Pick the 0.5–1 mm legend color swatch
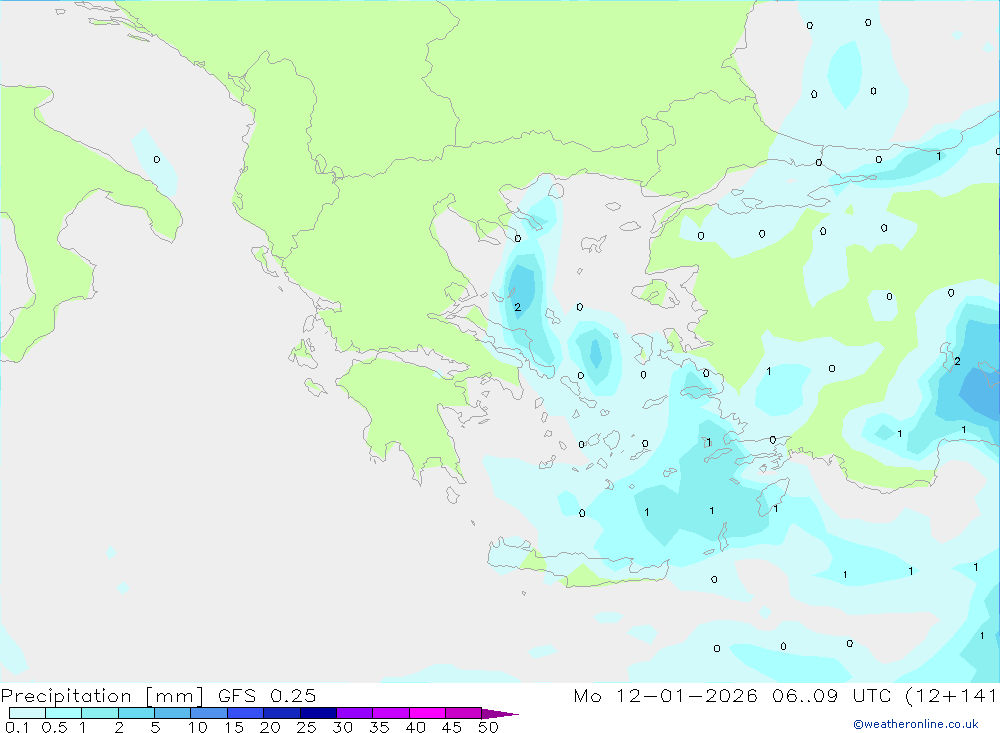The image size is (1000, 733). [x=64, y=713]
